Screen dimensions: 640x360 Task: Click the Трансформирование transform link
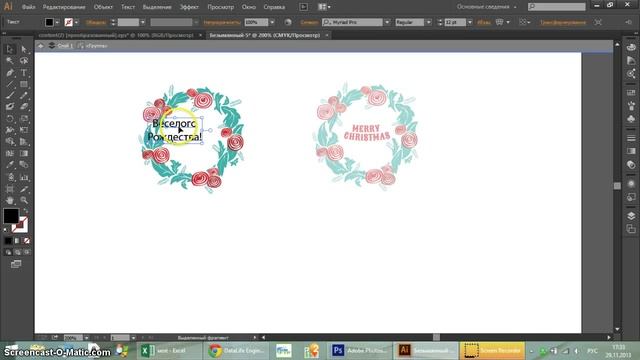click(x=563, y=22)
